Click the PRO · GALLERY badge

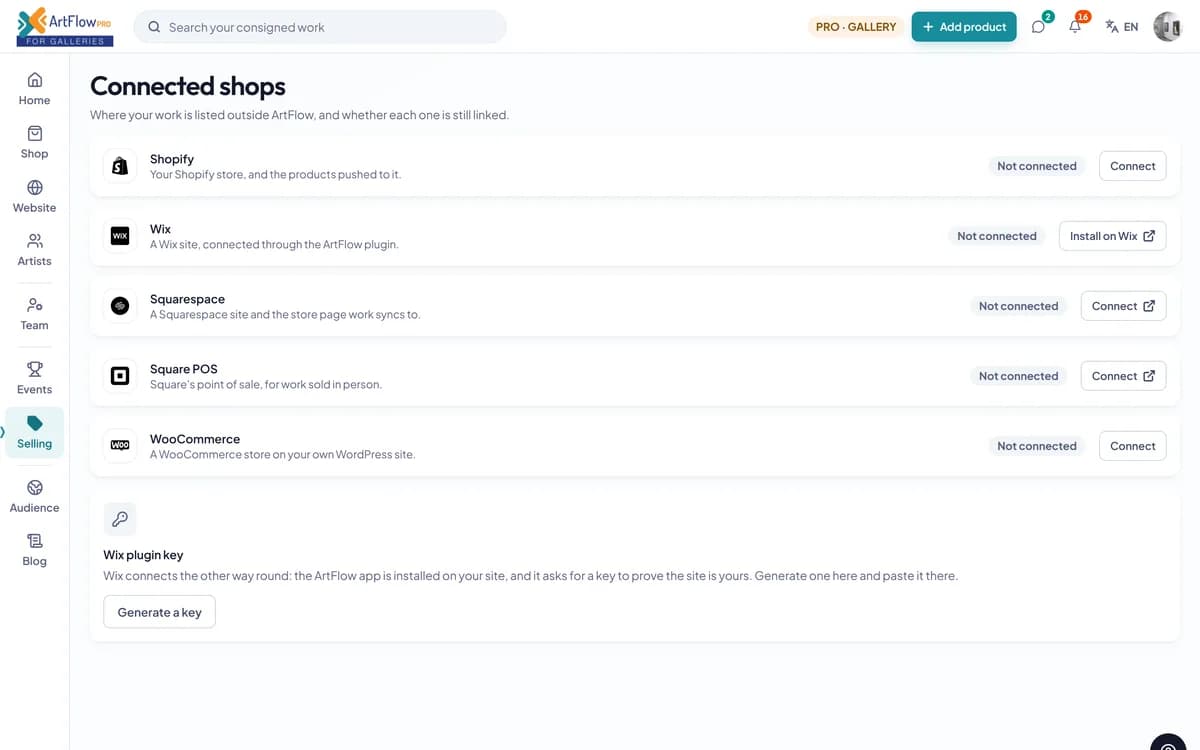coord(856,27)
